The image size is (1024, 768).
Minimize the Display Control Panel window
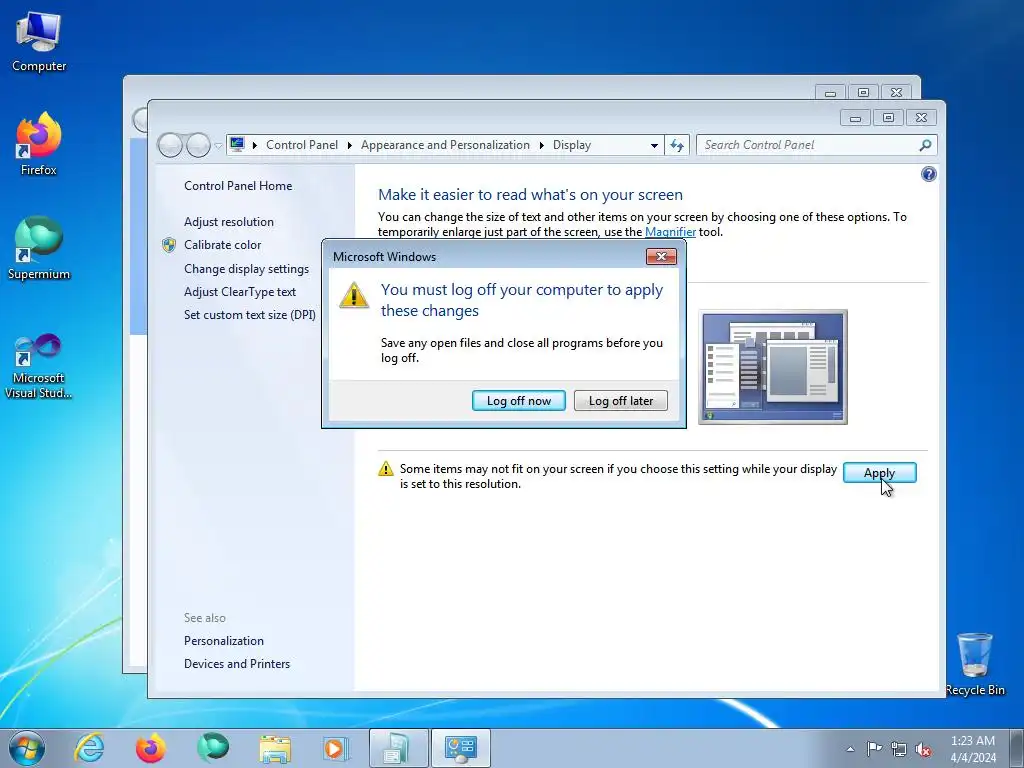coord(856,118)
